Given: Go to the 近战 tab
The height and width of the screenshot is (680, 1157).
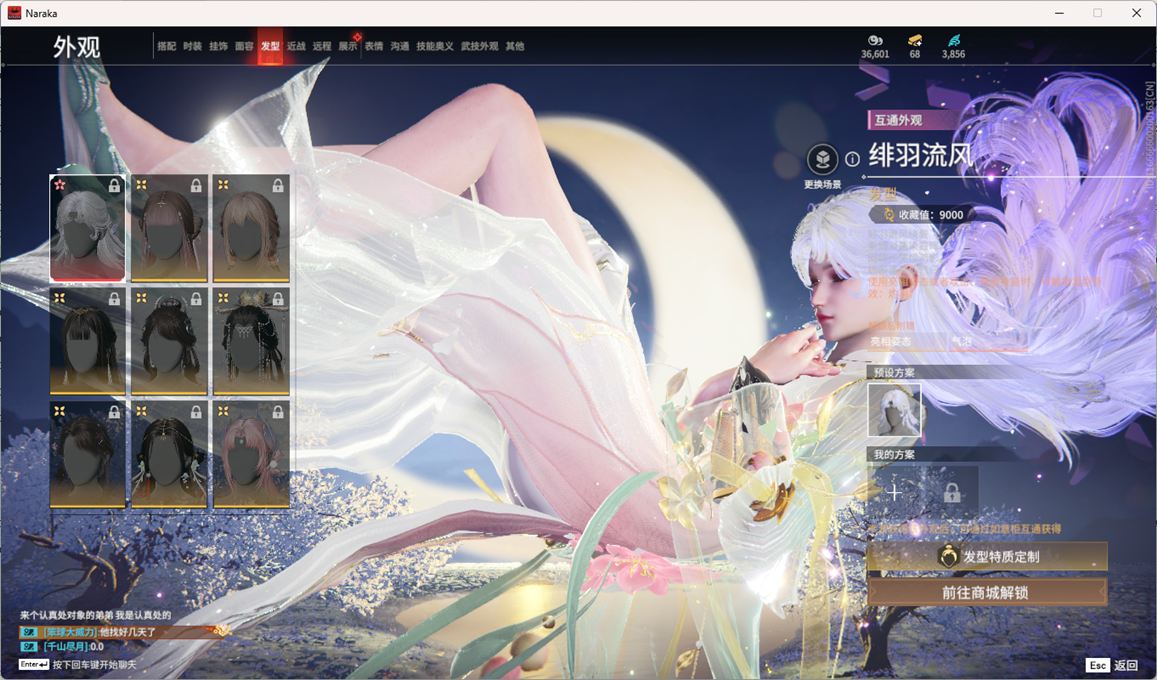Looking at the screenshot, I should pos(296,46).
